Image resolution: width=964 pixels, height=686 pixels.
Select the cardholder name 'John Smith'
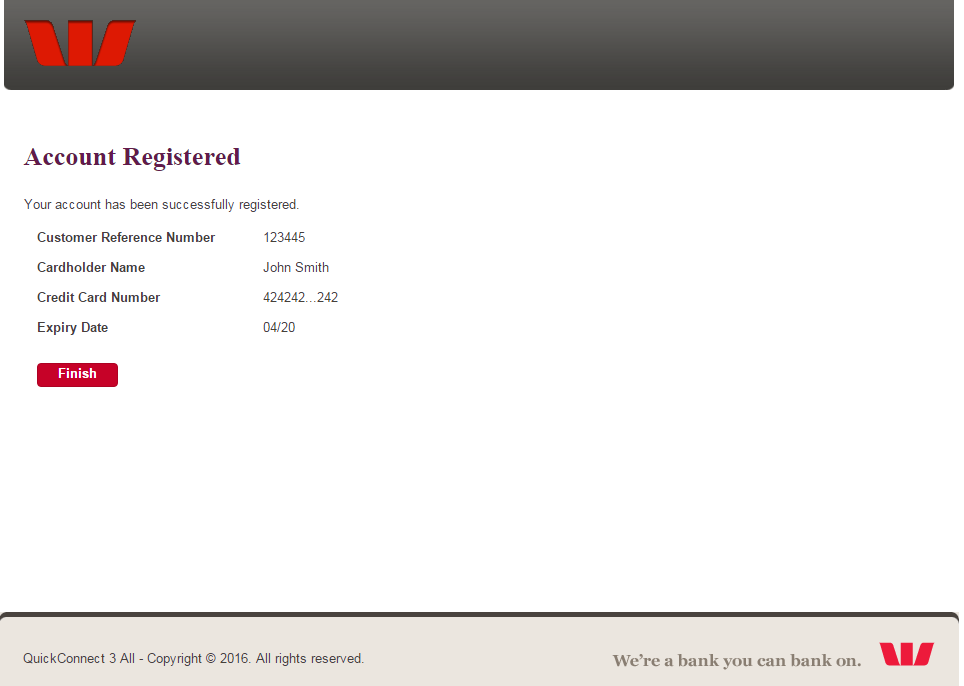click(295, 267)
